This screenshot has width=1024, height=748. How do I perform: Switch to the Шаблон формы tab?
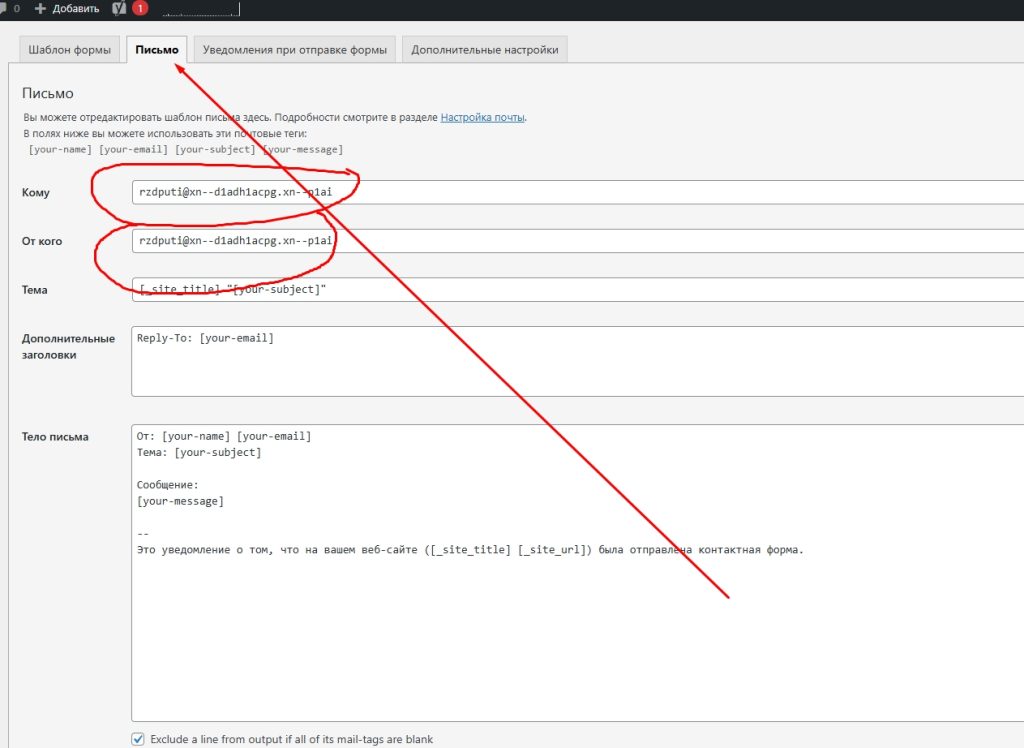(x=69, y=50)
